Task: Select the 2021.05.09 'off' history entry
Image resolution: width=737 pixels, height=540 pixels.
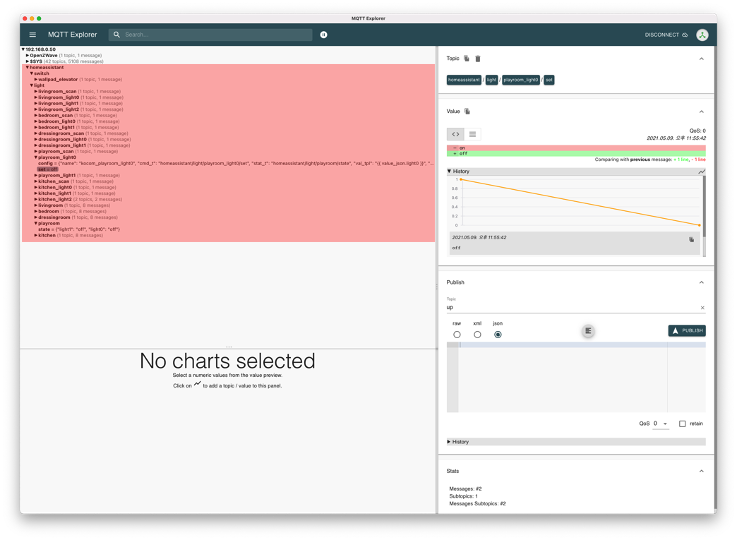Action: tap(574, 243)
